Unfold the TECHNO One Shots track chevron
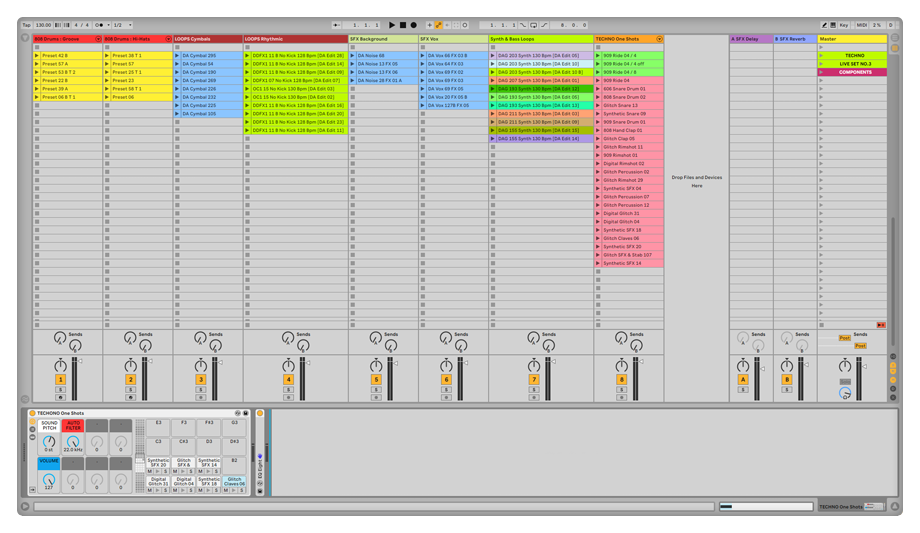 tap(659, 39)
